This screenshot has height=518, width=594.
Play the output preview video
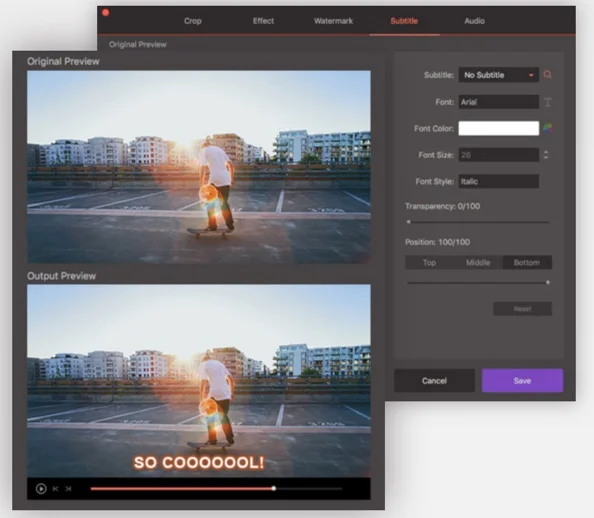tap(41, 489)
